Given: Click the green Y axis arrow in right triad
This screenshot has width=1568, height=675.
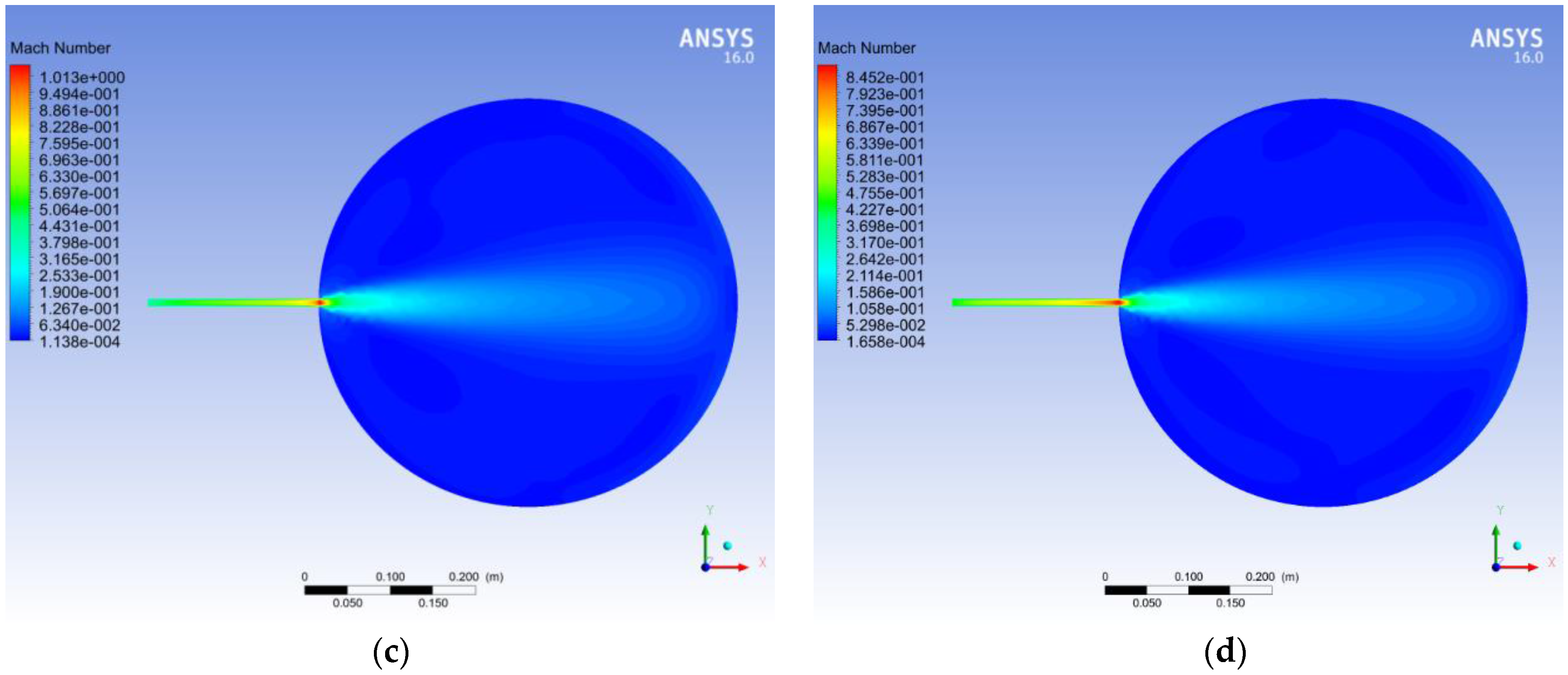Looking at the screenshot, I should coord(1496,545).
